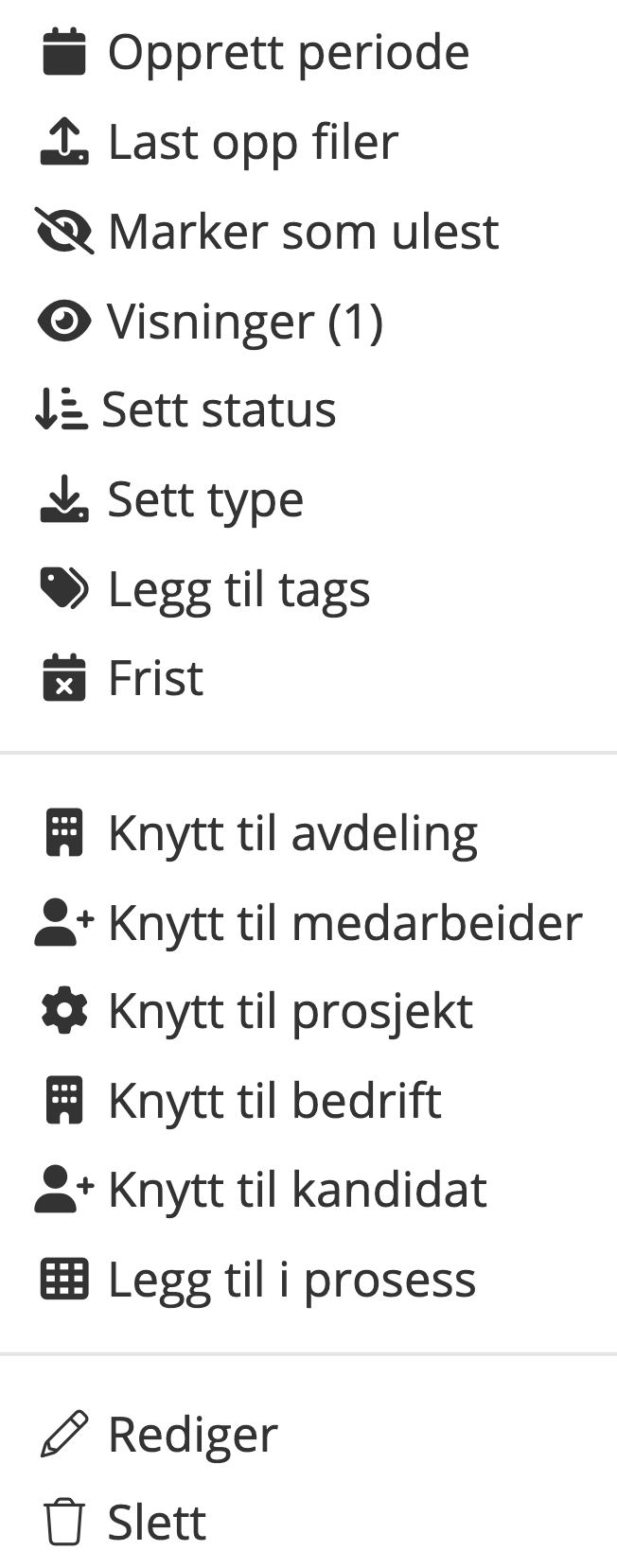Click the calendar icon beside Opprett periode
This screenshot has width=617, height=1568.
(x=64, y=52)
